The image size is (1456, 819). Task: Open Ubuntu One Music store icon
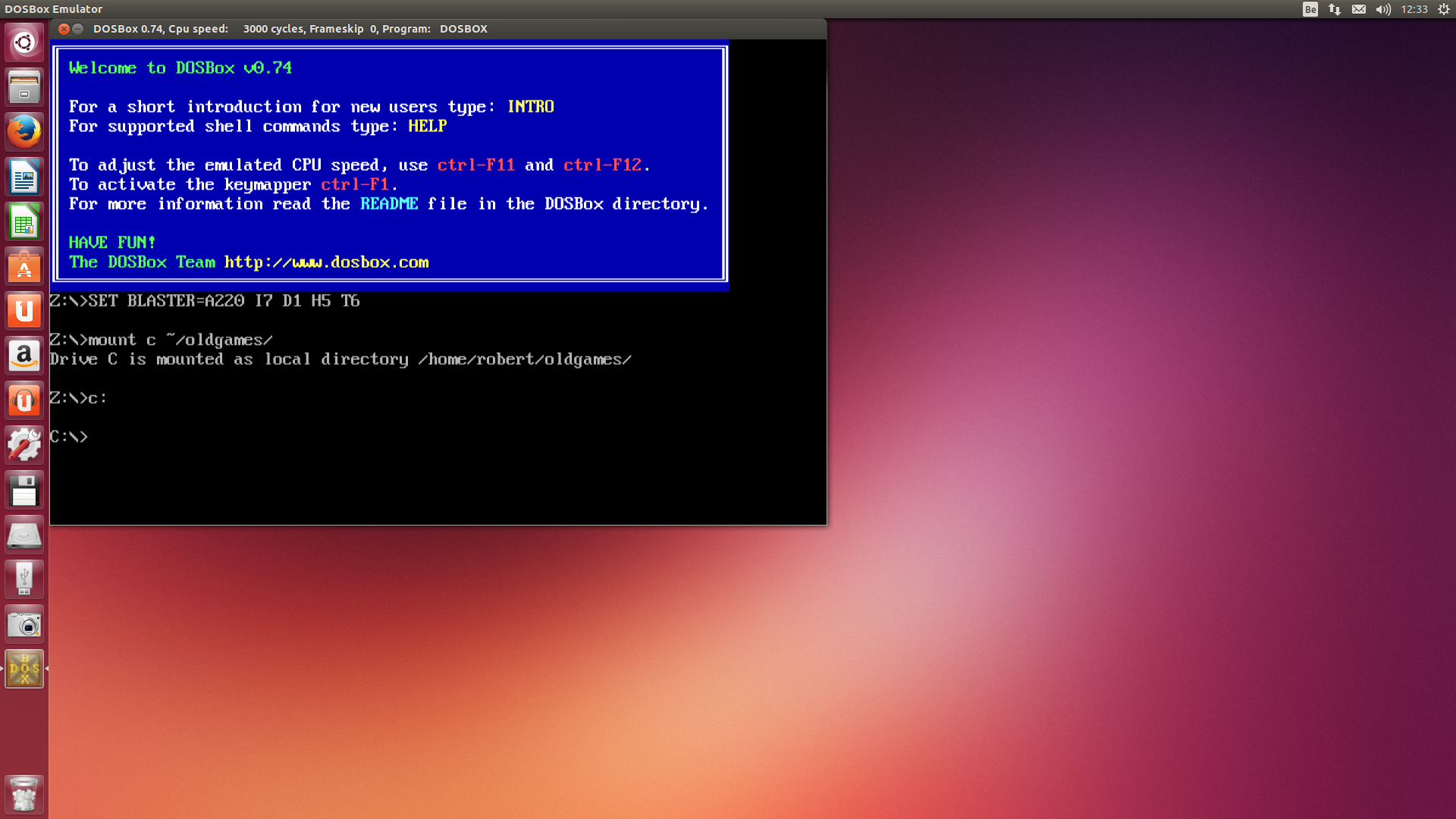24,400
